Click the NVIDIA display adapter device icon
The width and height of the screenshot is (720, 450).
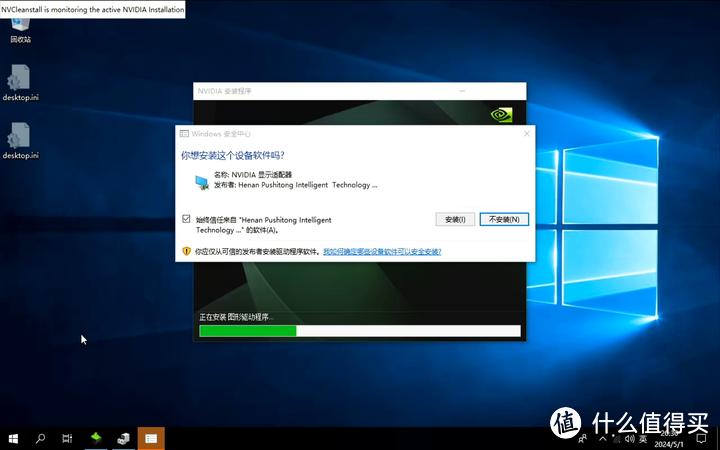click(x=202, y=180)
